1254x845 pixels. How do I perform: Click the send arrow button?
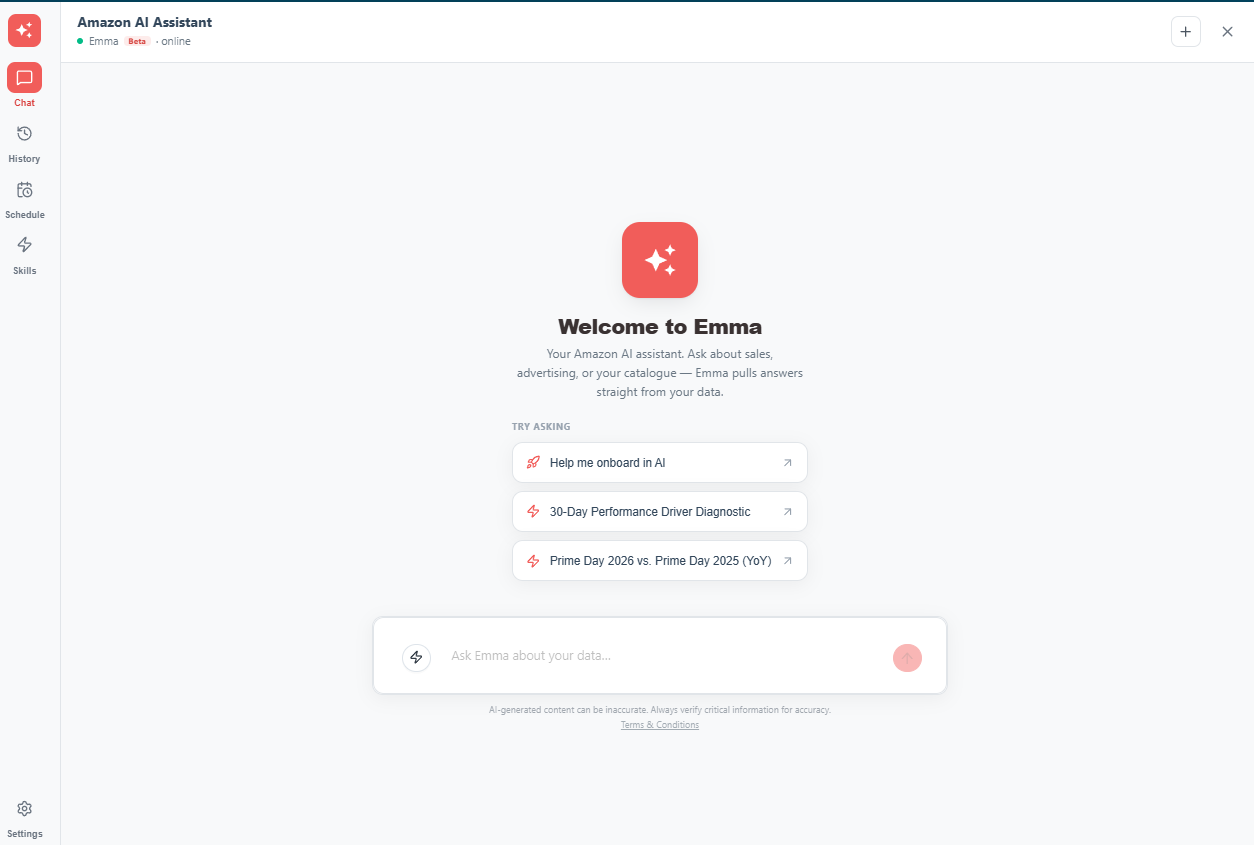[x=907, y=657]
